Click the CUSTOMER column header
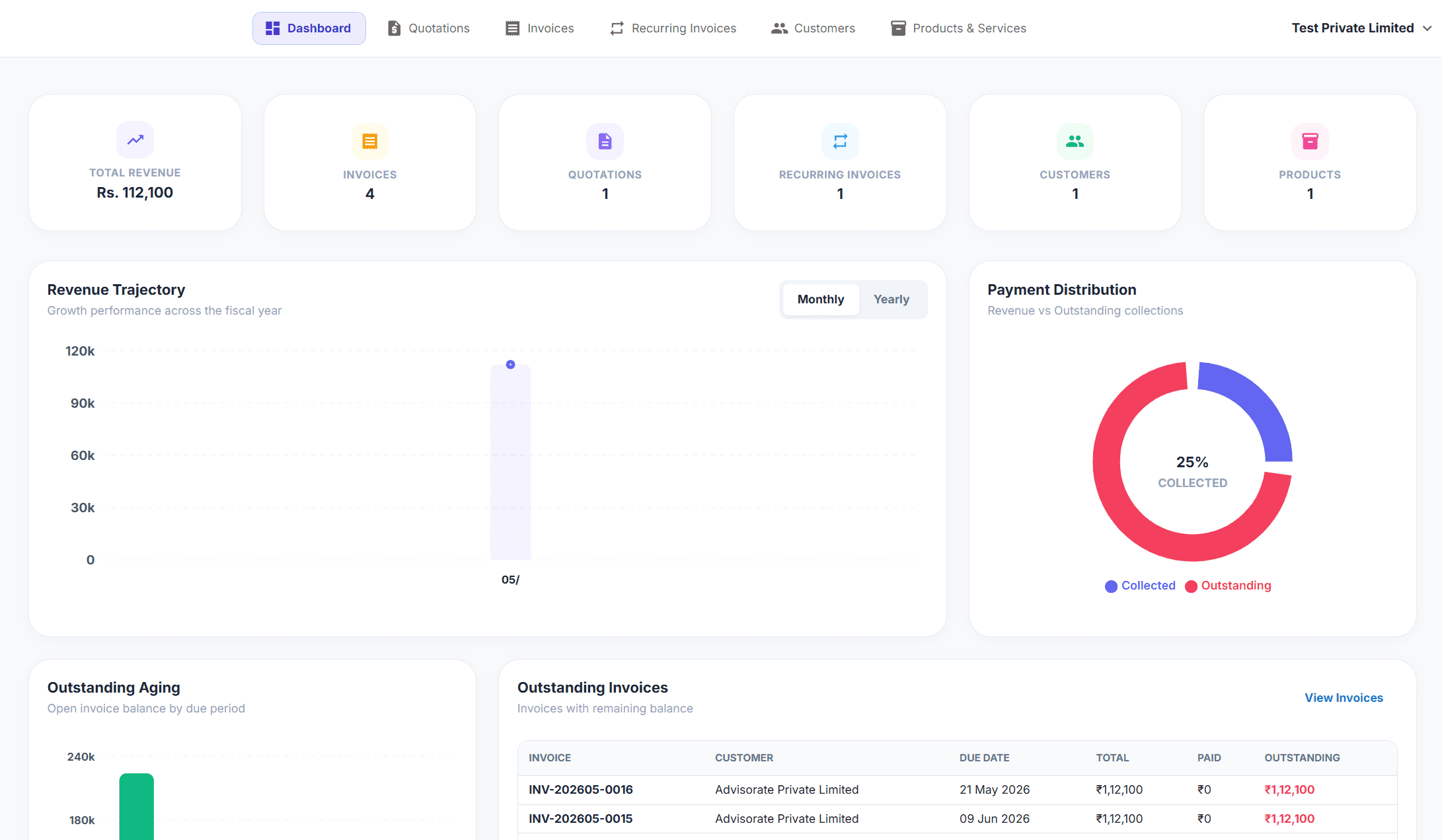Viewport: 1442px width, 840px height. pyautogui.click(x=744, y=758)
